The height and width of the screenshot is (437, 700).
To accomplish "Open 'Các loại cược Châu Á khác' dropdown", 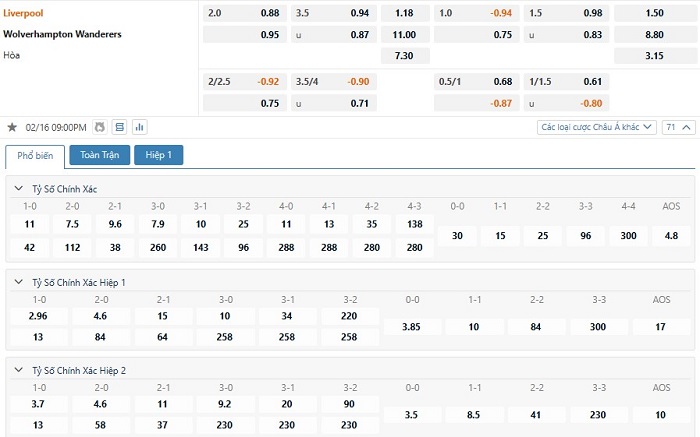I will click(596, 127).
